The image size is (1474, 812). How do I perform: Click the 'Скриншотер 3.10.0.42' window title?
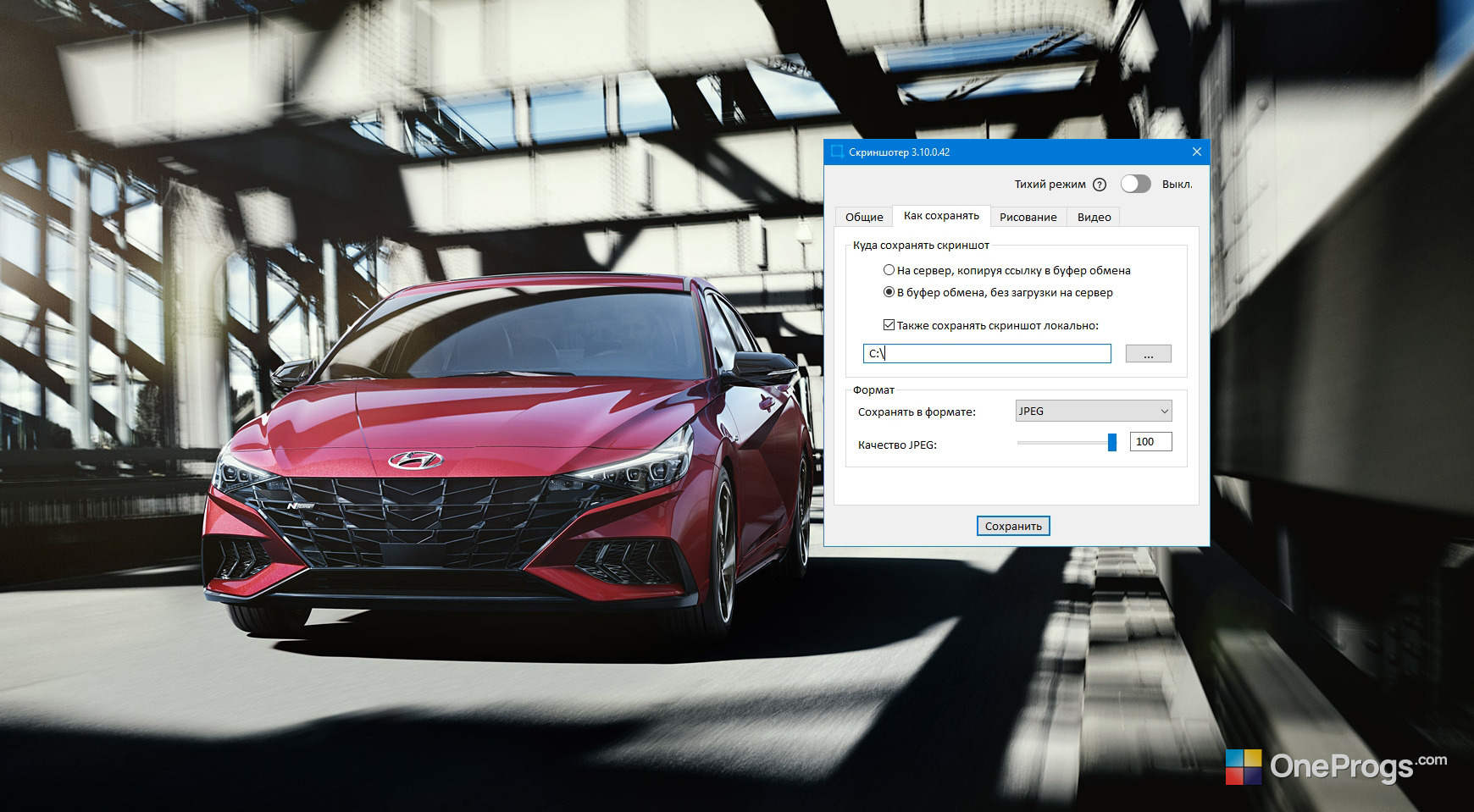pyautogui.click(x=899, y=152)
